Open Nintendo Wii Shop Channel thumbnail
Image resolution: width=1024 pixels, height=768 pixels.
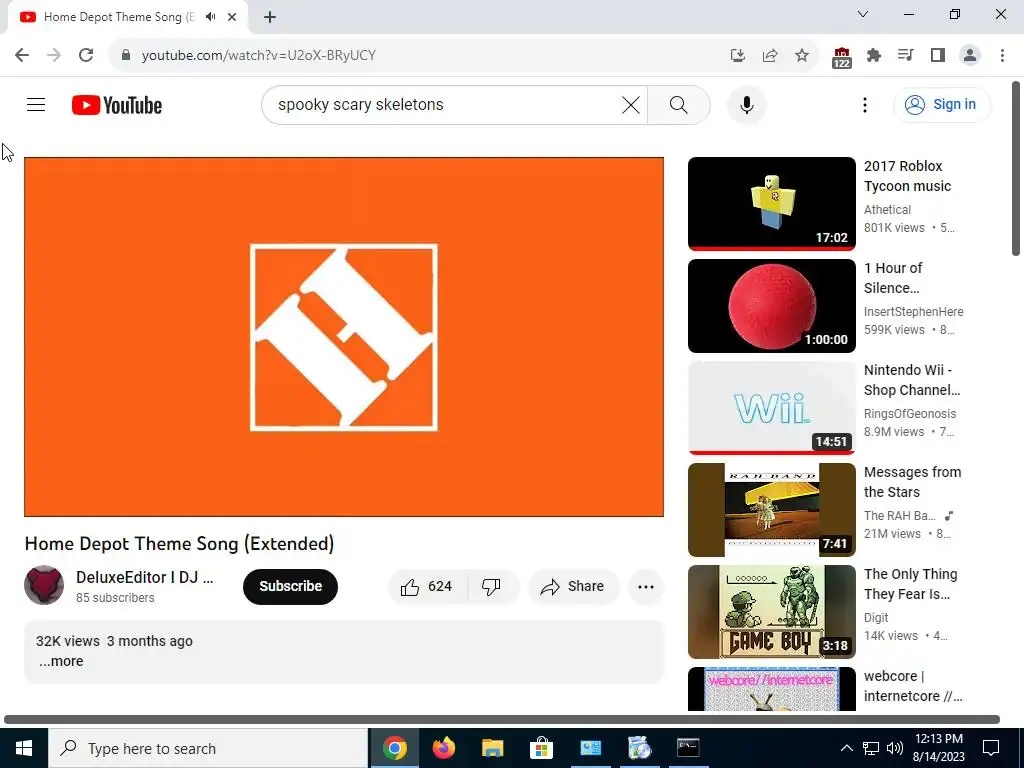pos(771,408)
